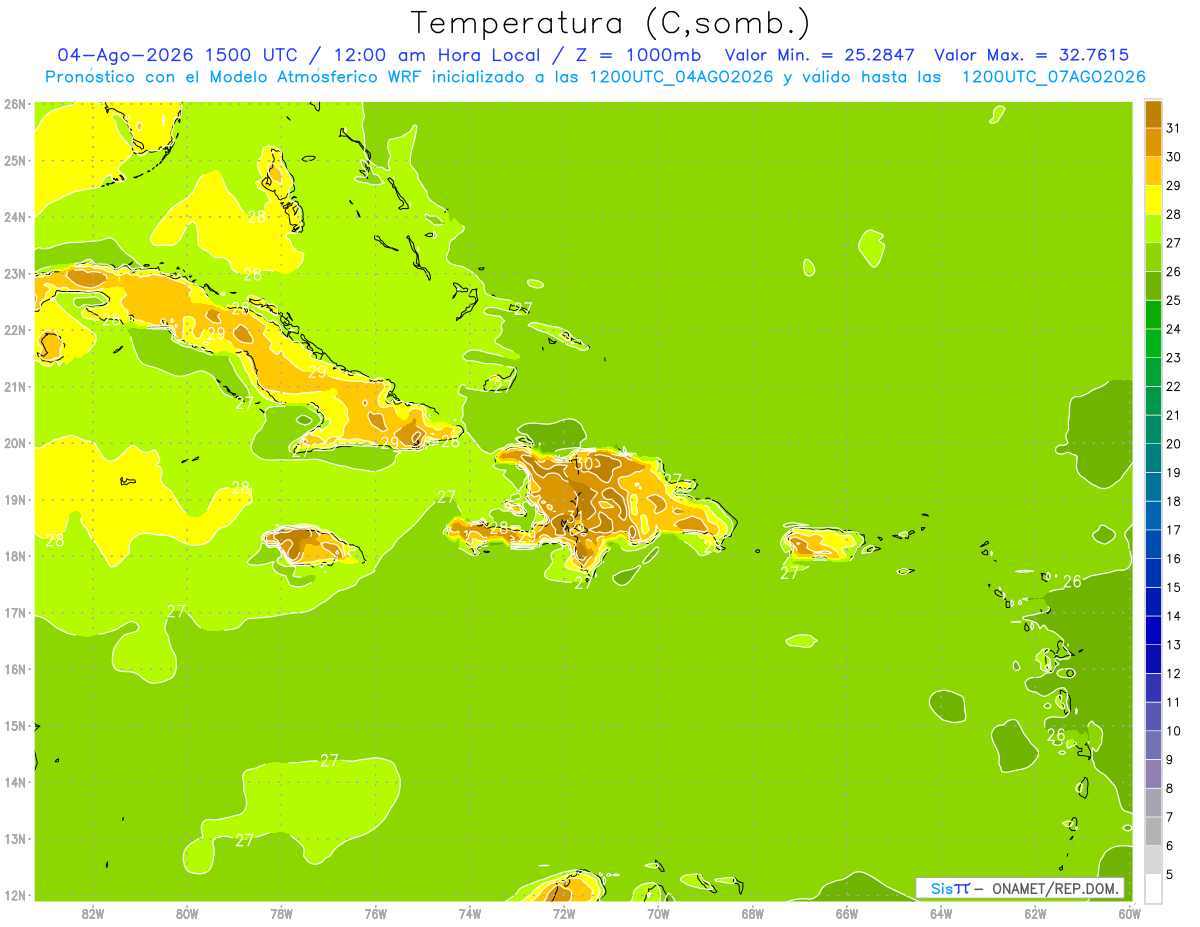
Task: Click longitude axis label 66W
Action: pyautogui.click(x=847, y=913)
